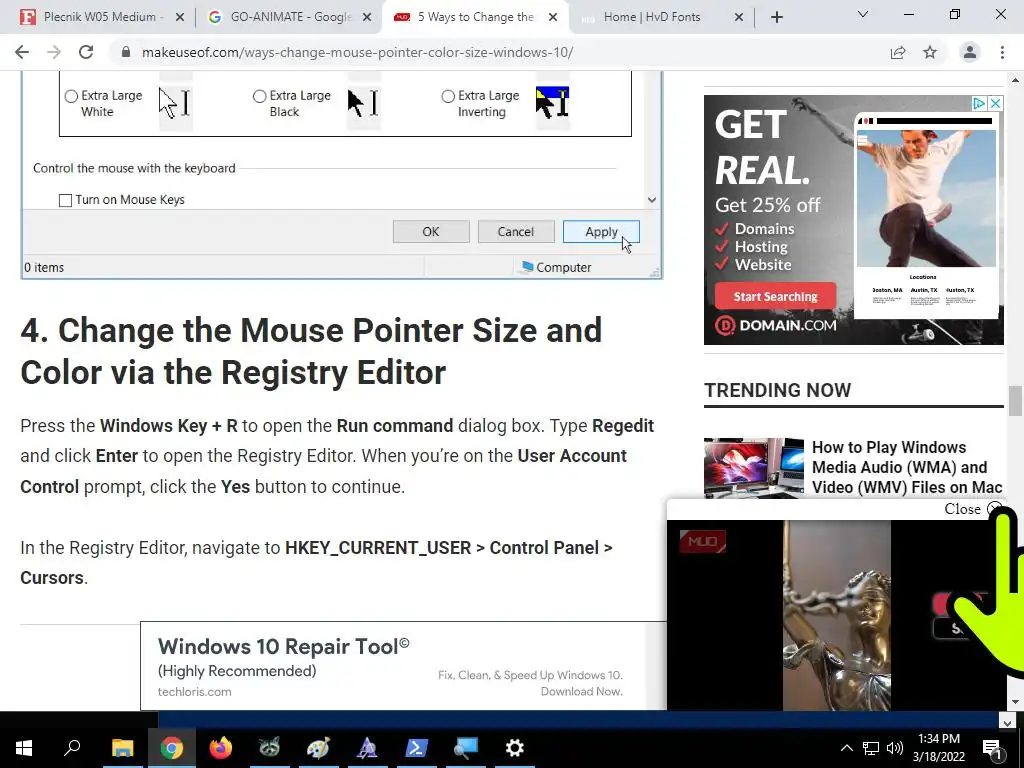1024x768 pixels.
Task: Select the 5 Ways to Change tab
Action: 475,17
